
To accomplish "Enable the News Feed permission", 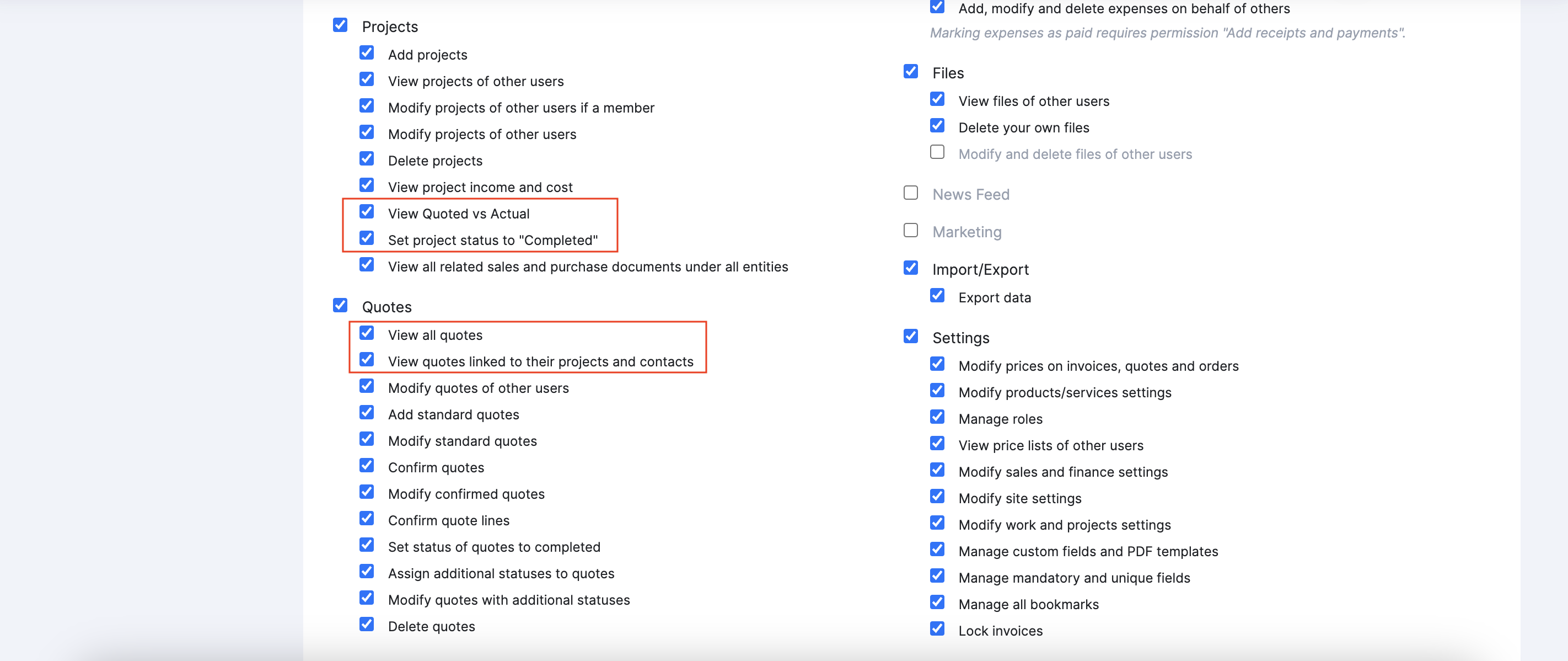I will pos(910,193).
